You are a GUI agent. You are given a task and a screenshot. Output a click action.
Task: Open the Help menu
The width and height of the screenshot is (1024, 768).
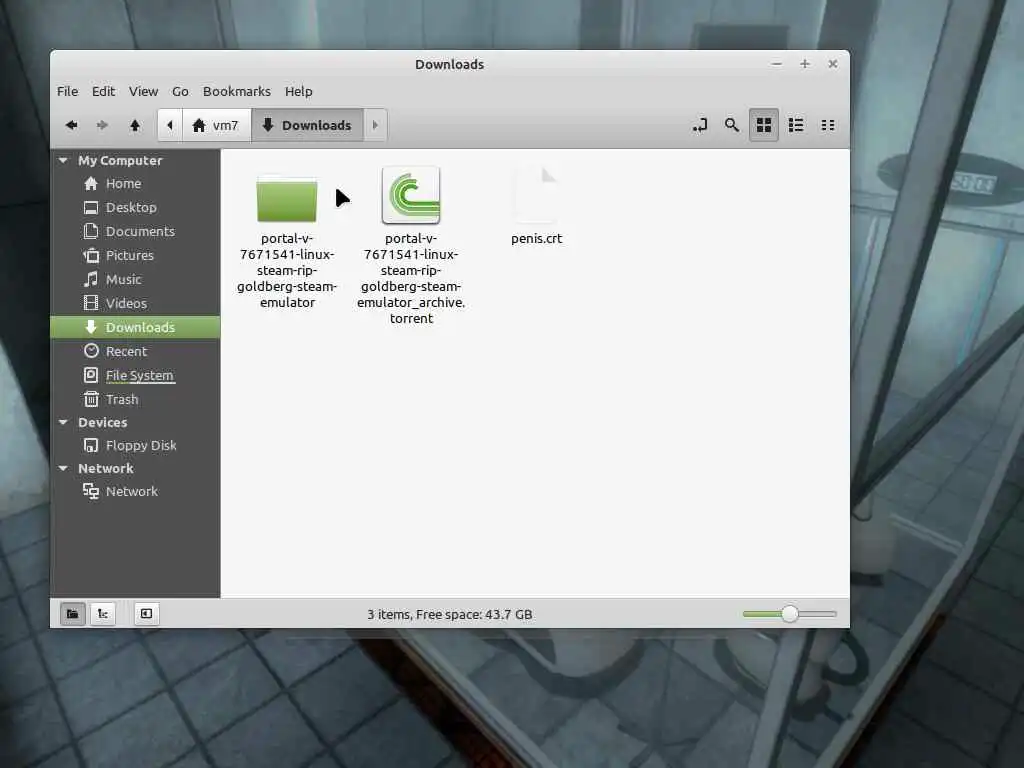pyautogui.click(x=298, y=91)
